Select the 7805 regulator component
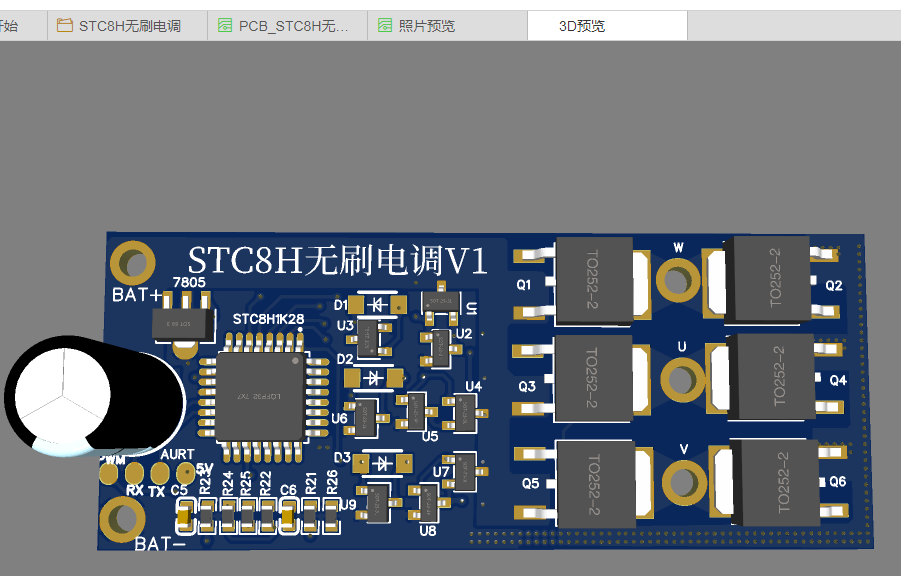901x576 pixels. click(184, 324)
